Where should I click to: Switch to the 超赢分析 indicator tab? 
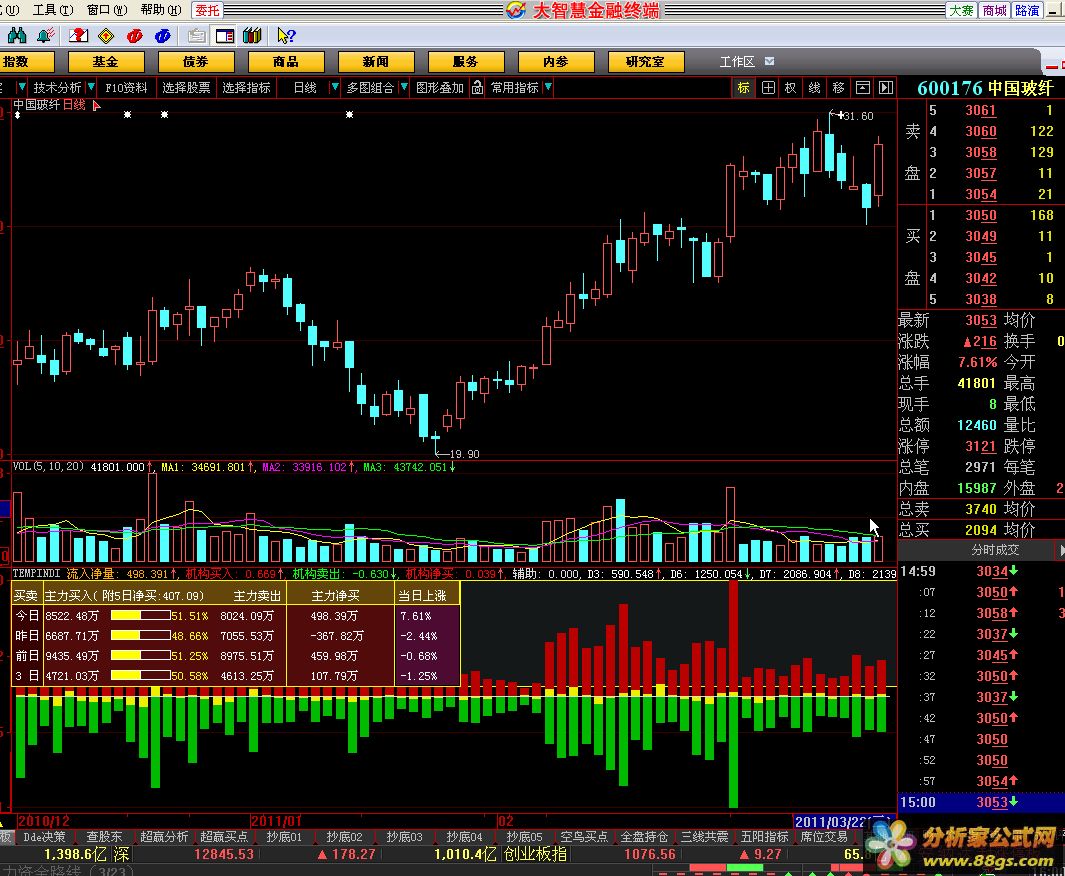(164, 837)
